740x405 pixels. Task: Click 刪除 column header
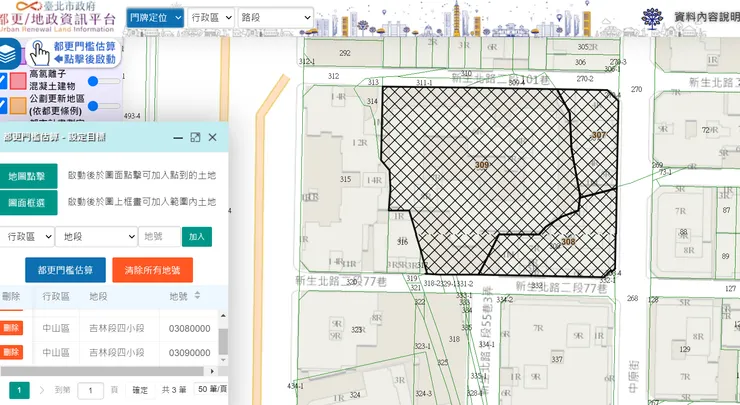(11, 296)
